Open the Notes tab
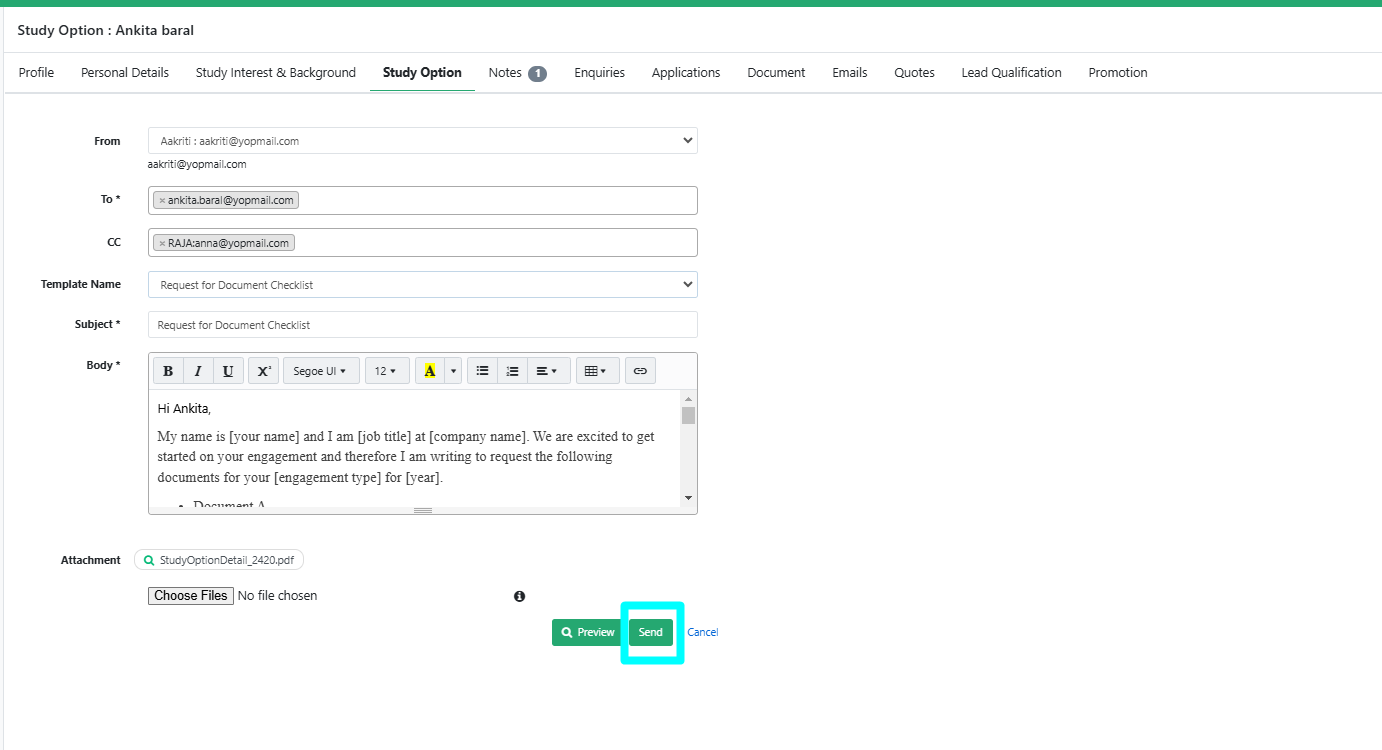1382x750 pixels. tap(517, 73)
